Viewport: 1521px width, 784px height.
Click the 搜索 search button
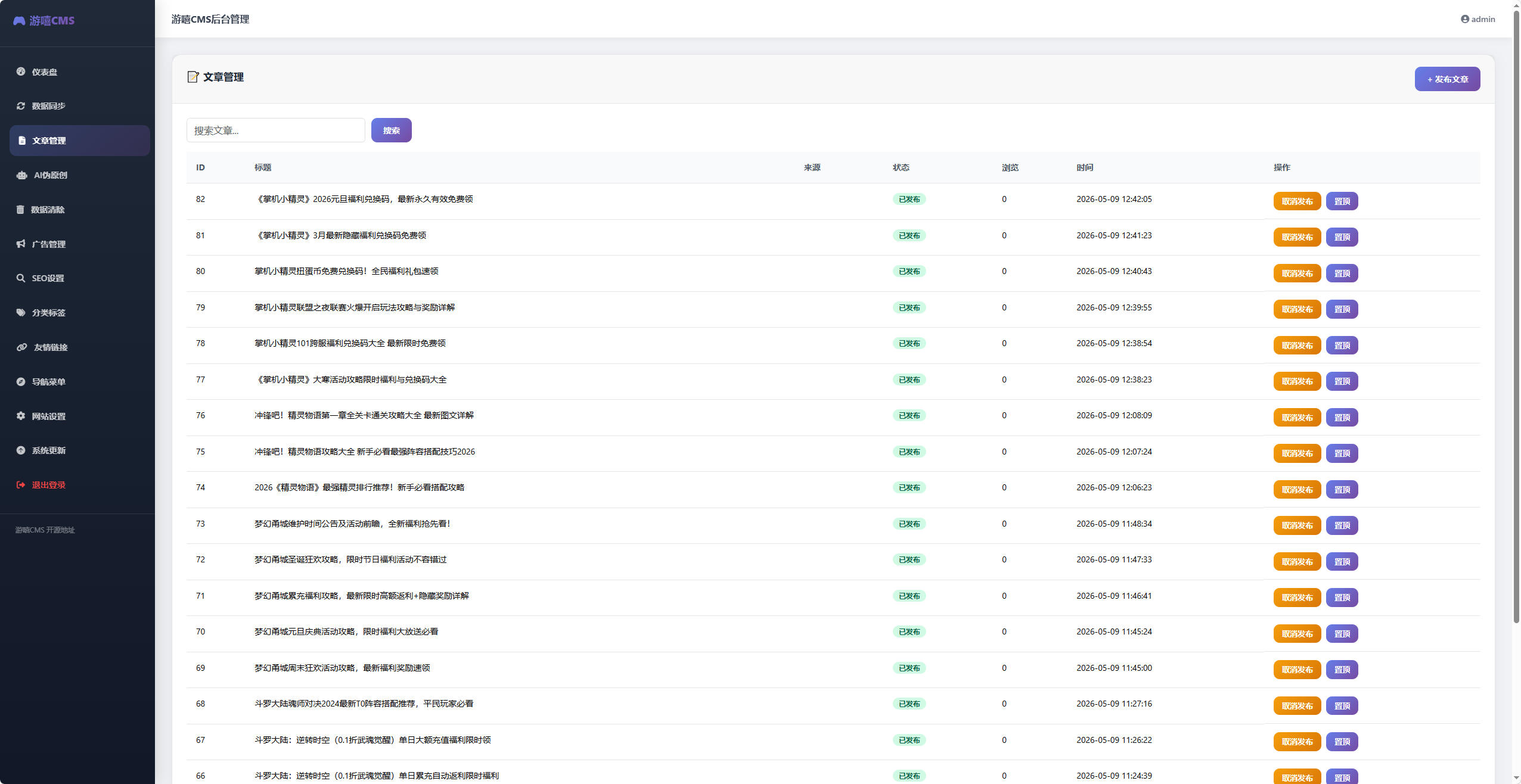pos(391,130)
